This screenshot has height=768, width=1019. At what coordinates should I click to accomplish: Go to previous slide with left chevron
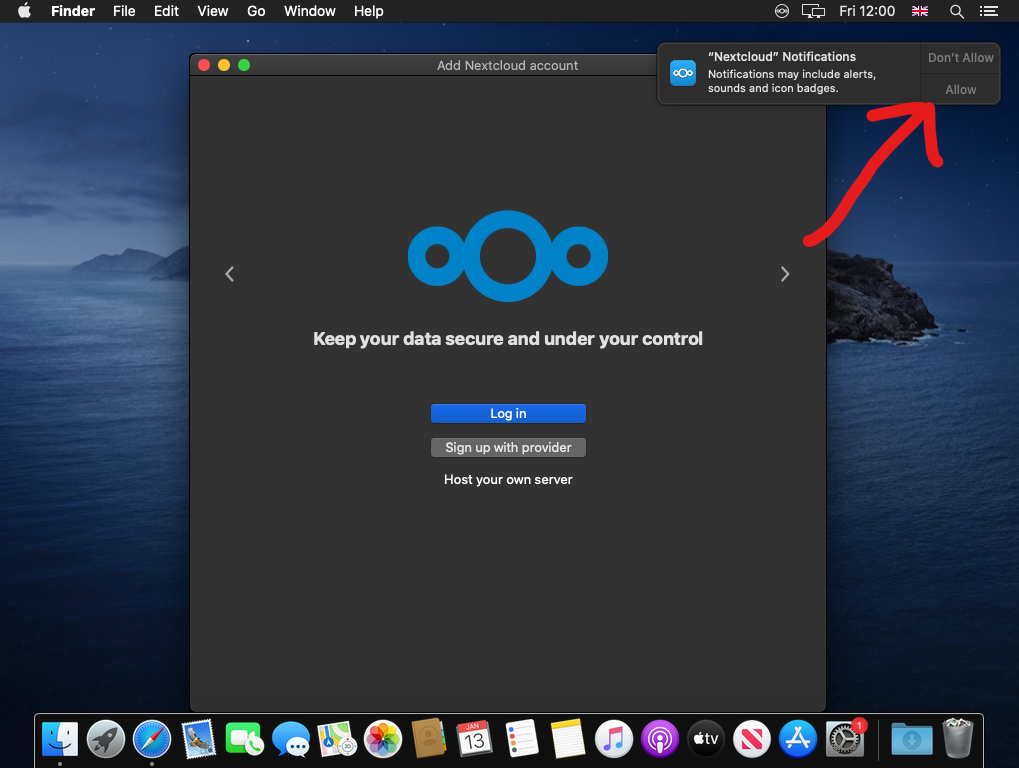click(229, 274)
